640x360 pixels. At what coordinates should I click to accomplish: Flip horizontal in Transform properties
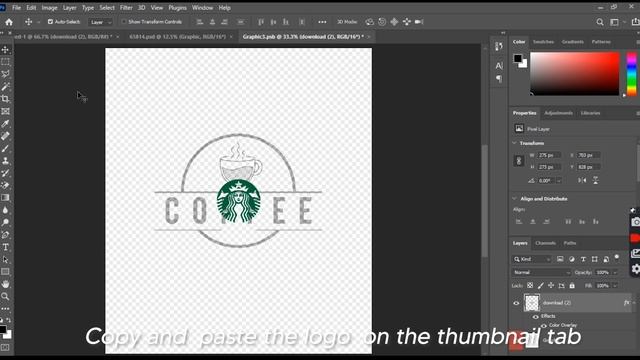click(582, 180)
